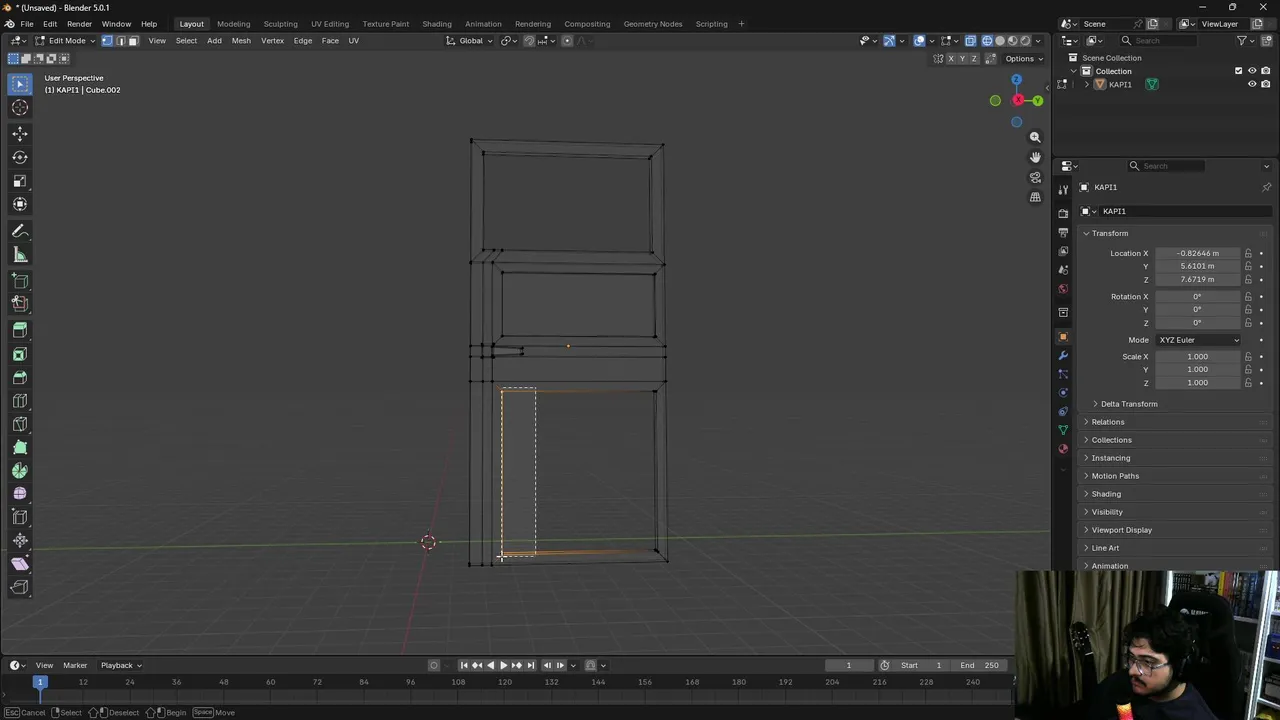Open the Modifiers wrench properties tab
This screenshot has width=1280, height=720.
1063,355
